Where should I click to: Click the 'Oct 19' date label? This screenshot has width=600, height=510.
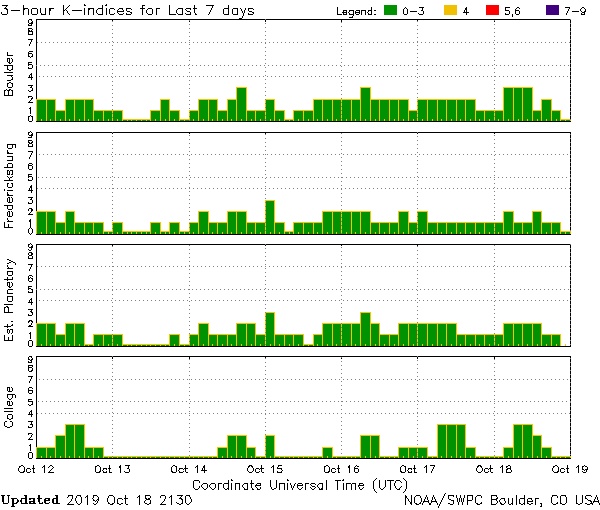(570, 469)
